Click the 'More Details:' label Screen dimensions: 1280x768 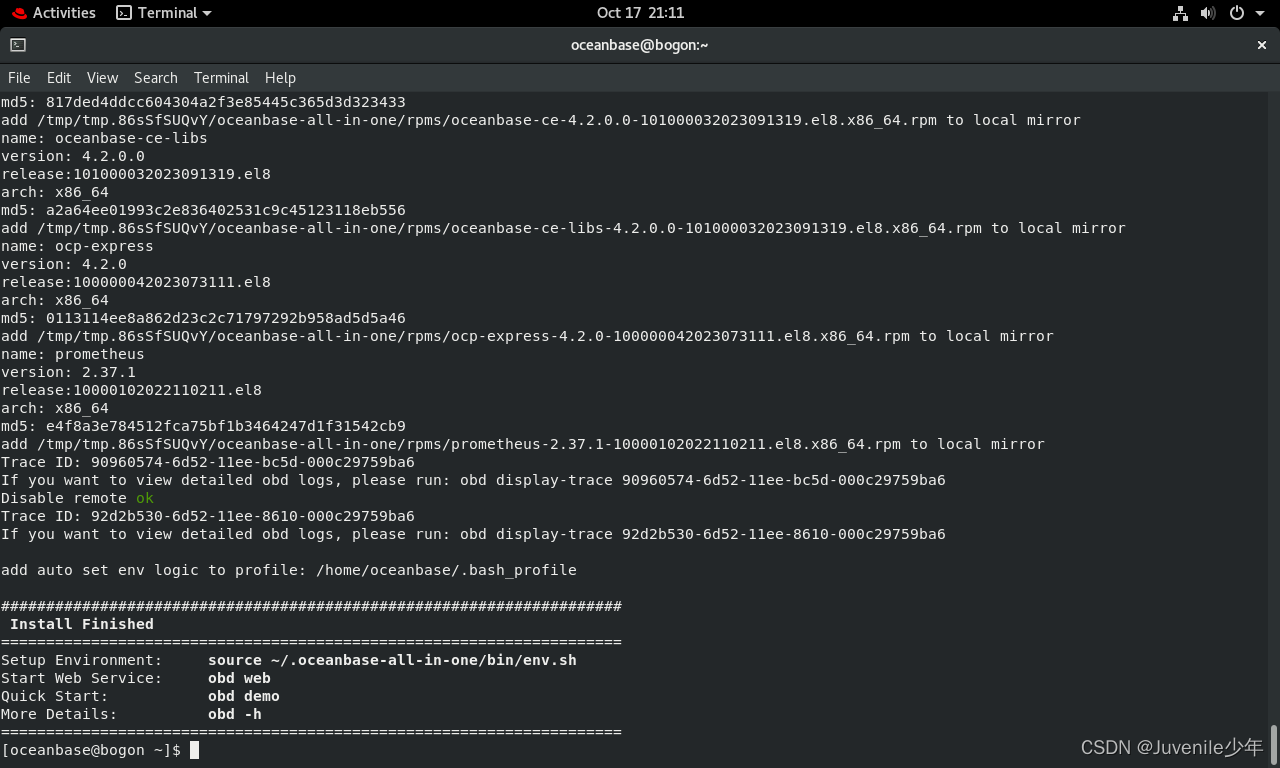point(59,714)
